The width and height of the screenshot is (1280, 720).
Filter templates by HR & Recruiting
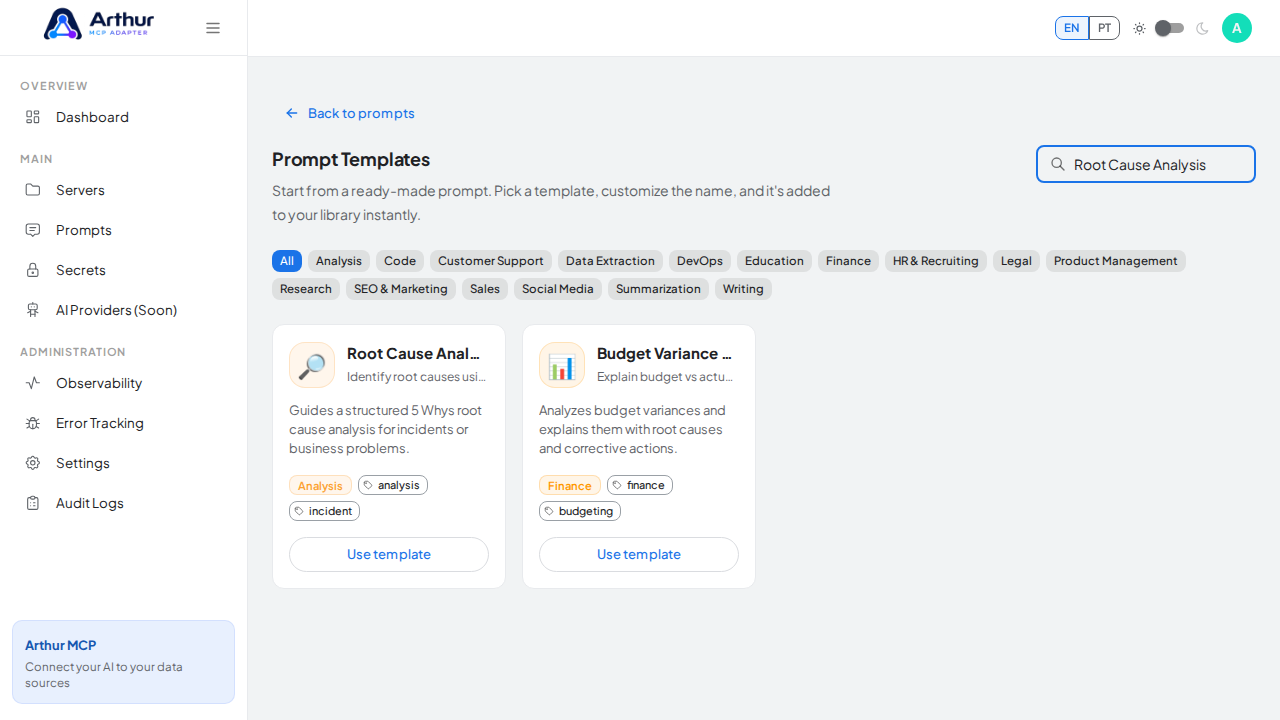(936, 261)
